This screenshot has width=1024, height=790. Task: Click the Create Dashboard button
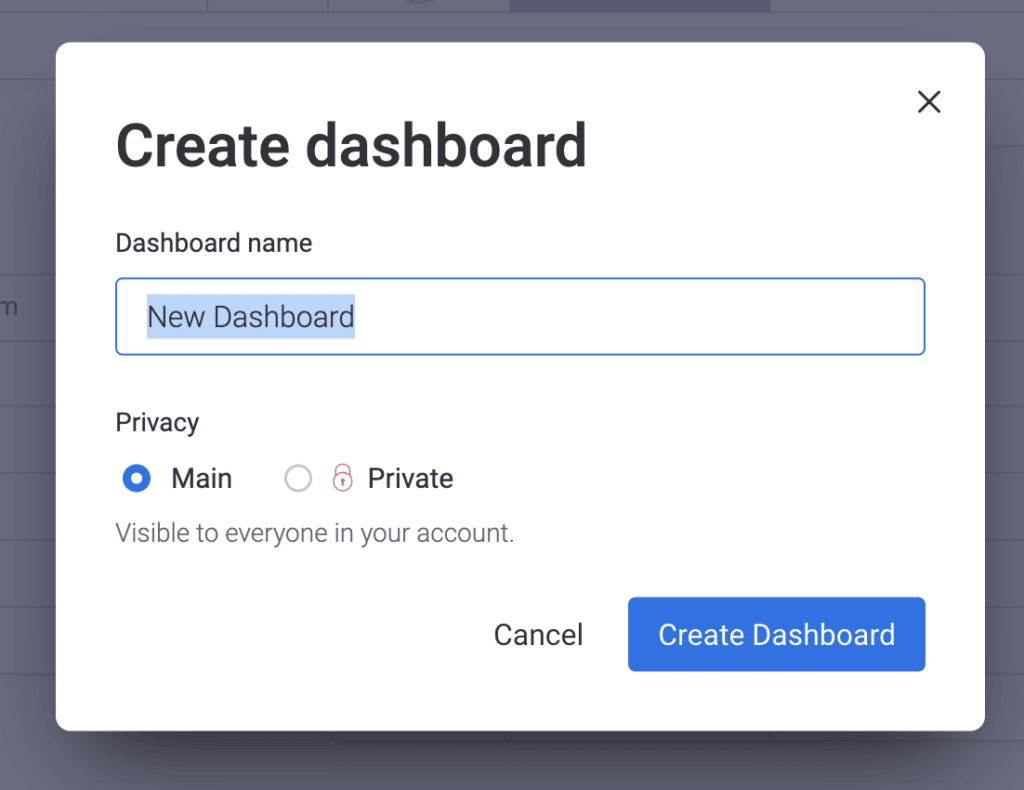tap(776, 634)
